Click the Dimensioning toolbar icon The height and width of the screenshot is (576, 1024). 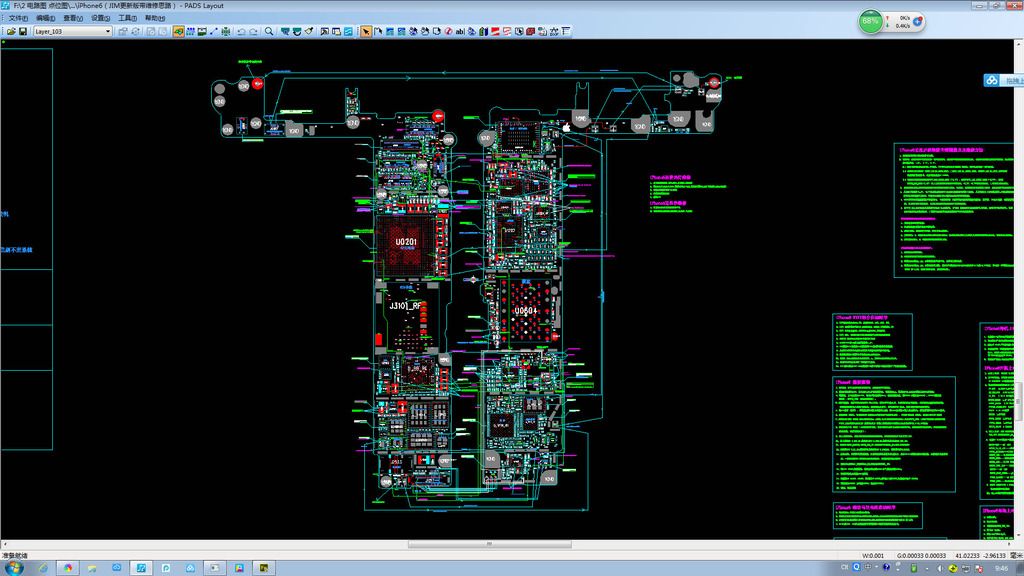pos(202,31)
